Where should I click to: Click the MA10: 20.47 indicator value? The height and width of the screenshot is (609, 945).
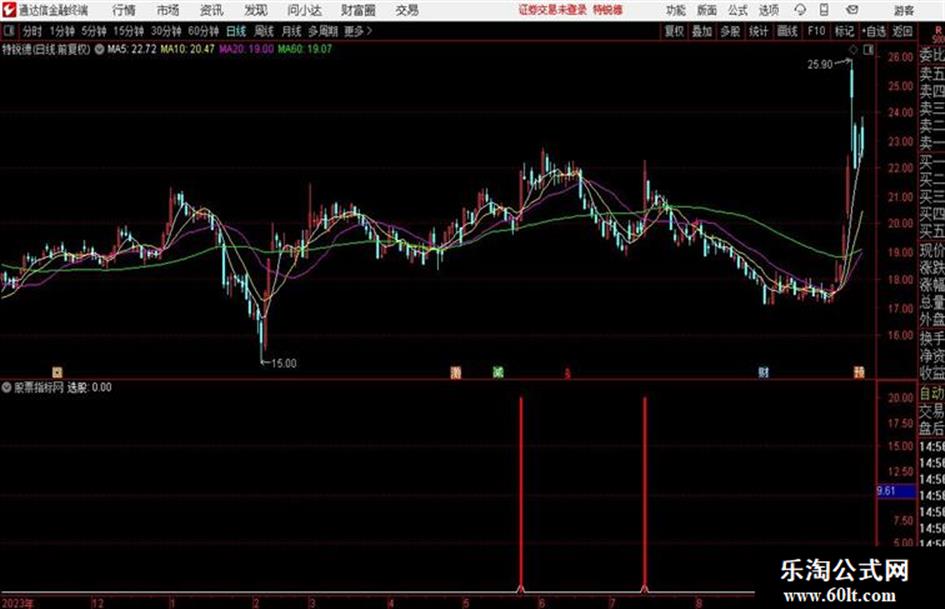[187, 49]
